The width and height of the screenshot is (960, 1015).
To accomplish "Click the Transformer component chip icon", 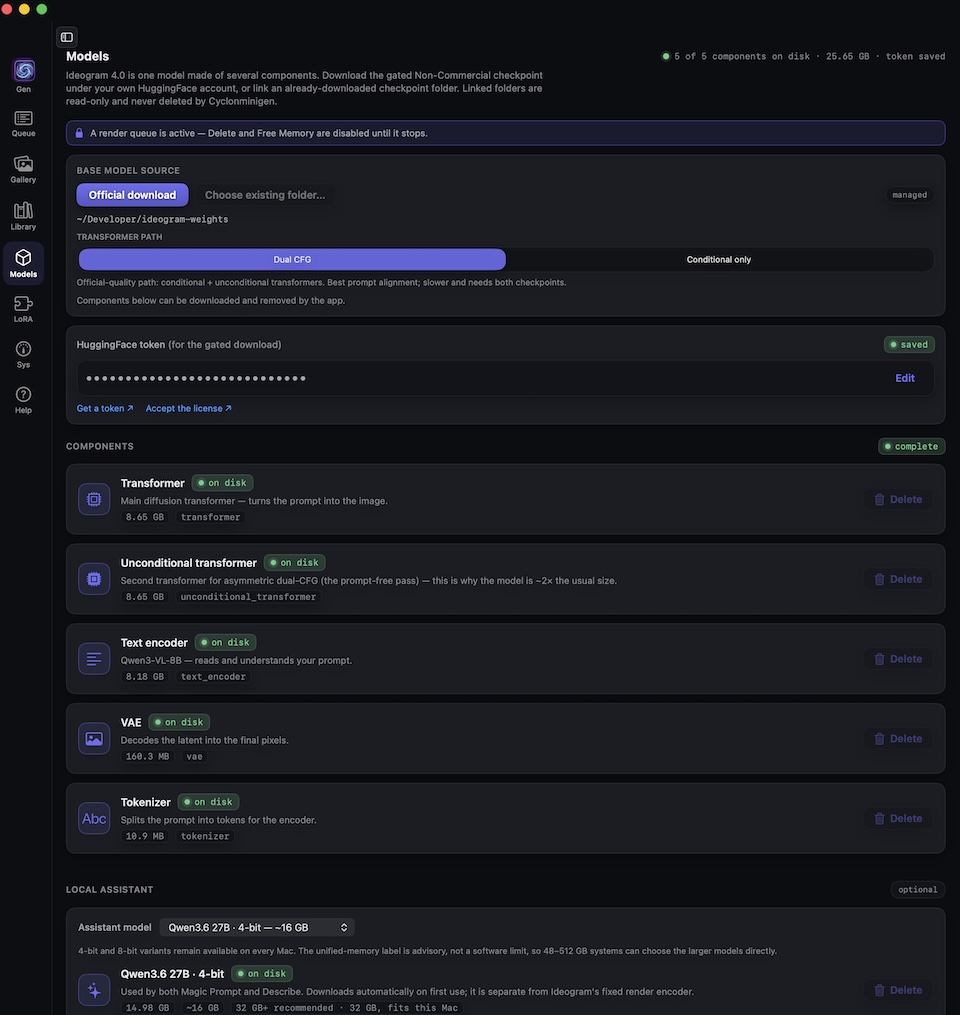I will (x=94, y=499).
